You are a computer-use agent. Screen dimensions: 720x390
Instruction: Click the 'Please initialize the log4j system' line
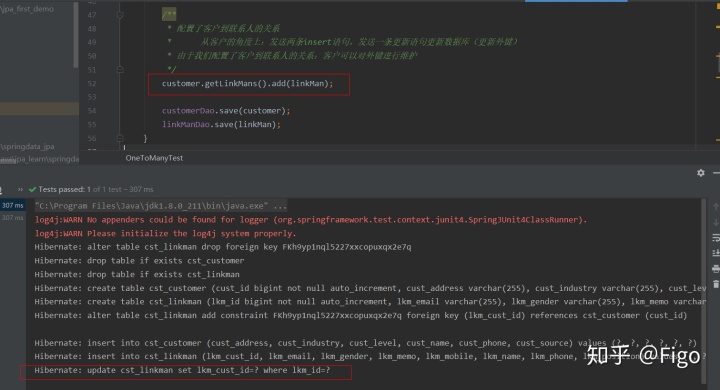165,233
